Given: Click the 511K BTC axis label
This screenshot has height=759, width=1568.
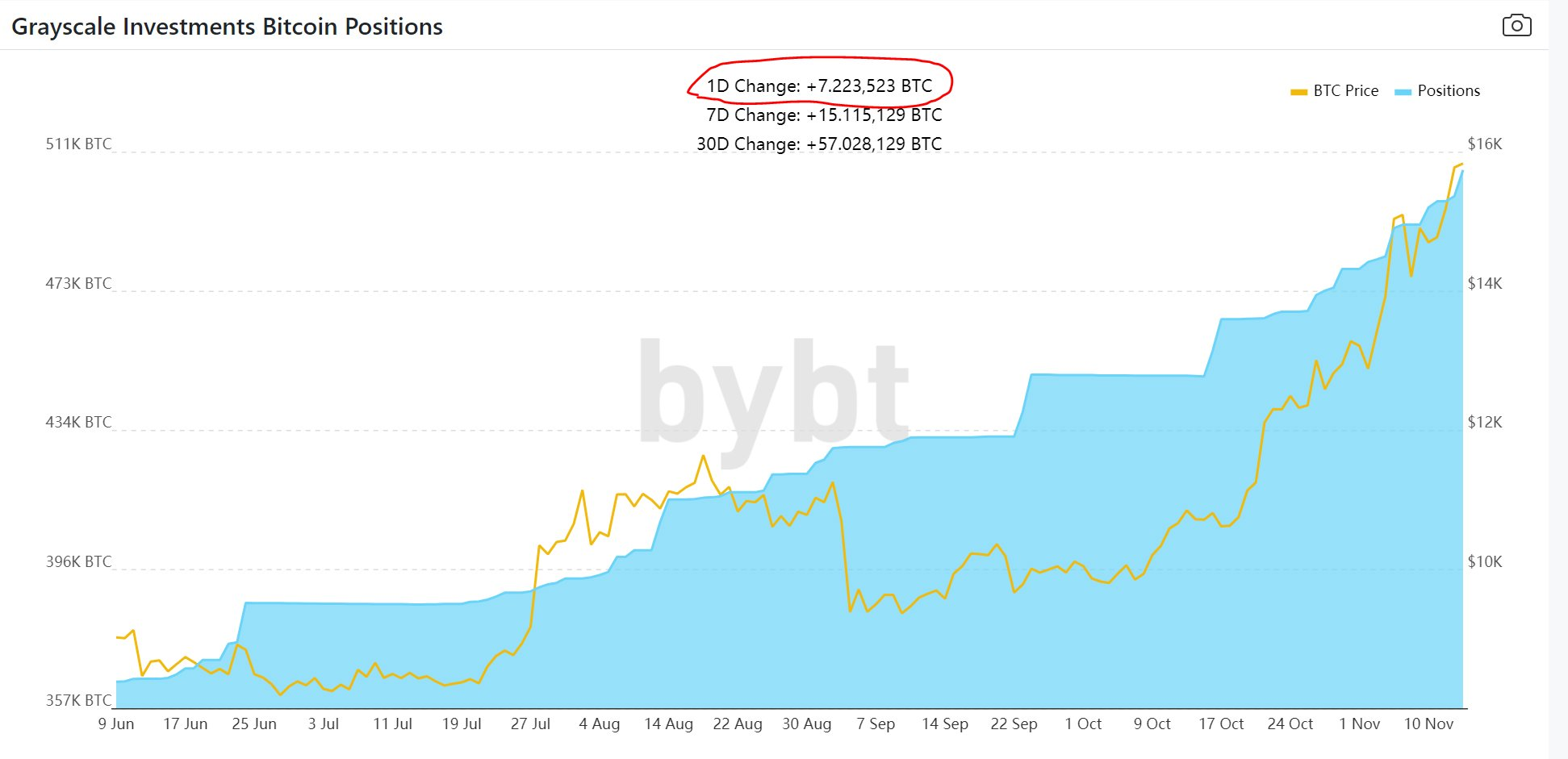Looking at the screenshot, I should [x=78, y=144].
